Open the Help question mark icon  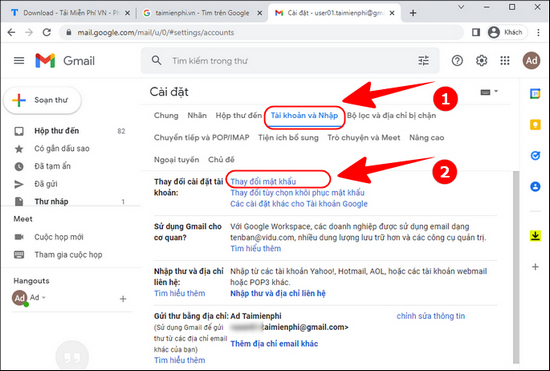[x=457, y=61]
